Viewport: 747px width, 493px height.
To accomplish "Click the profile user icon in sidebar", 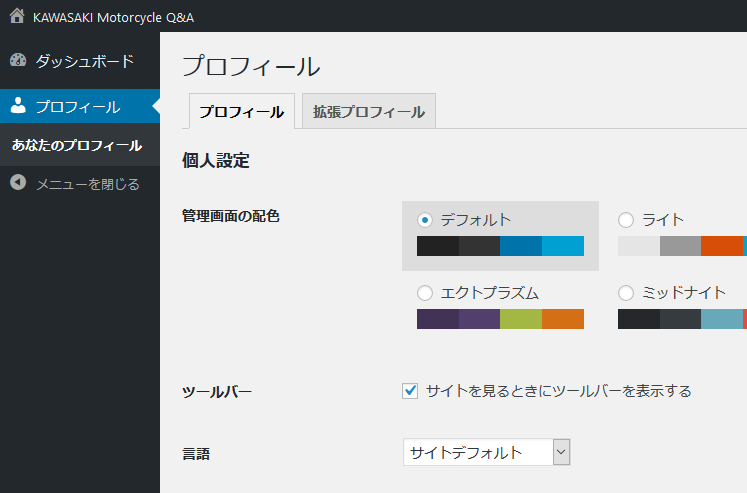I will click(18, 106).
